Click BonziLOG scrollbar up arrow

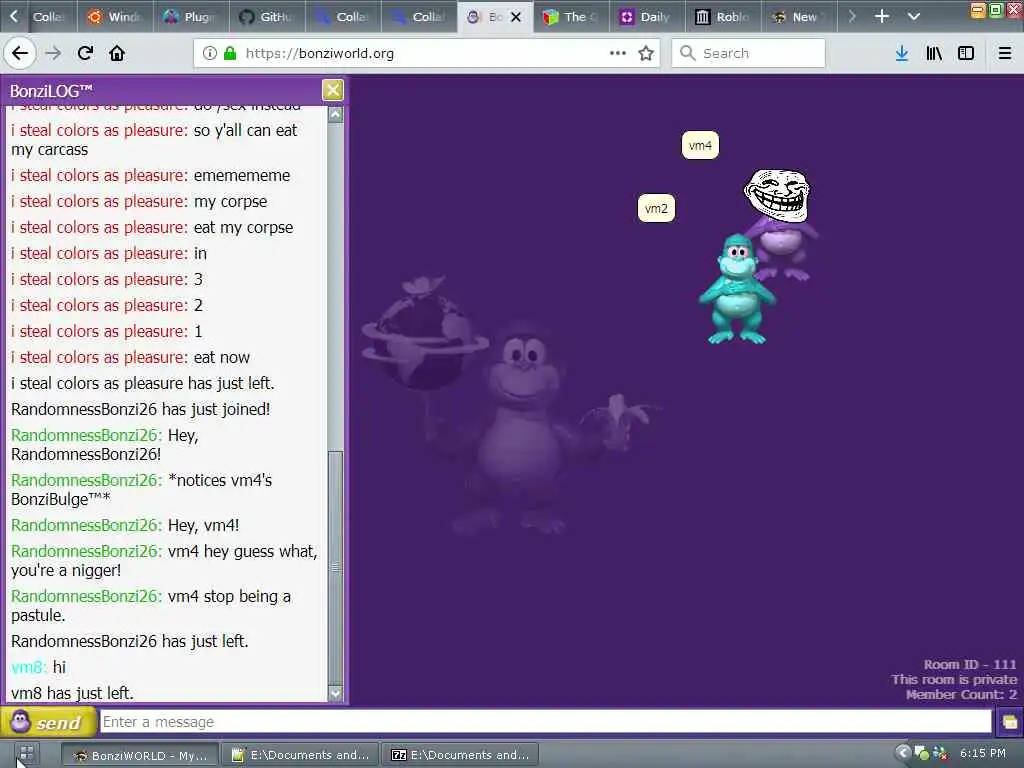pos(335,114)
